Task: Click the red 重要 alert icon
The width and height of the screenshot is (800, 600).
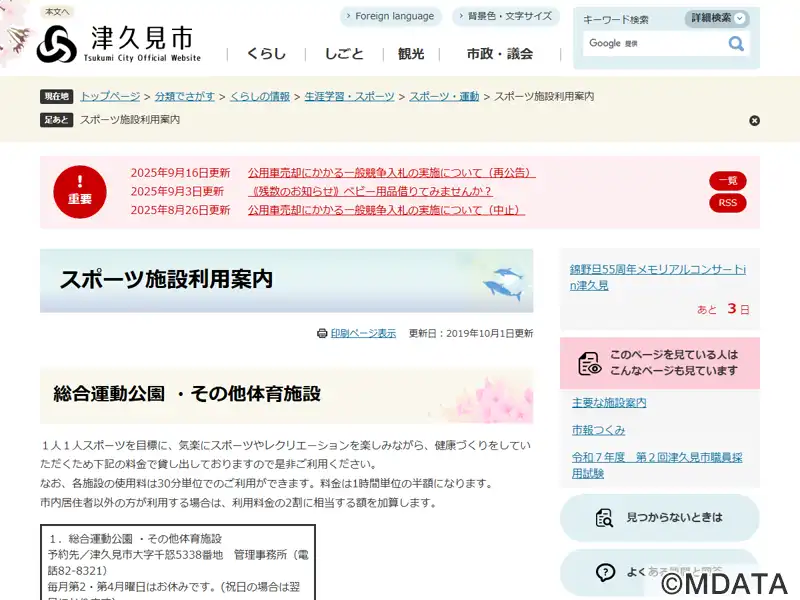Action: click(x=80, y=191)
